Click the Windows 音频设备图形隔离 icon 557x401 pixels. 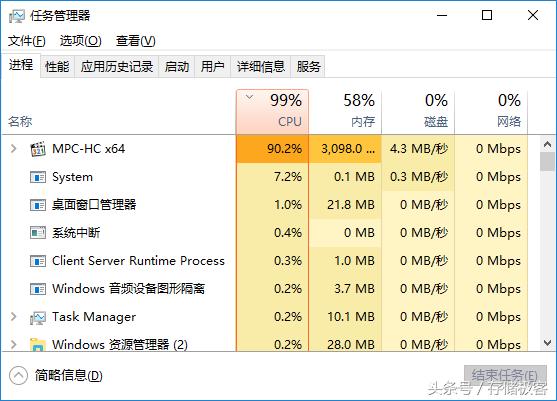point(38,289)
